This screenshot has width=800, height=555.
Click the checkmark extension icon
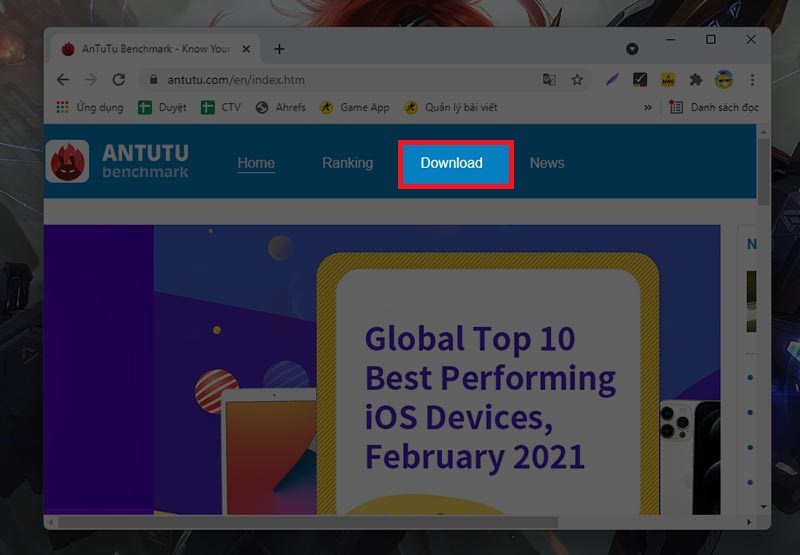tap(640, 80)
